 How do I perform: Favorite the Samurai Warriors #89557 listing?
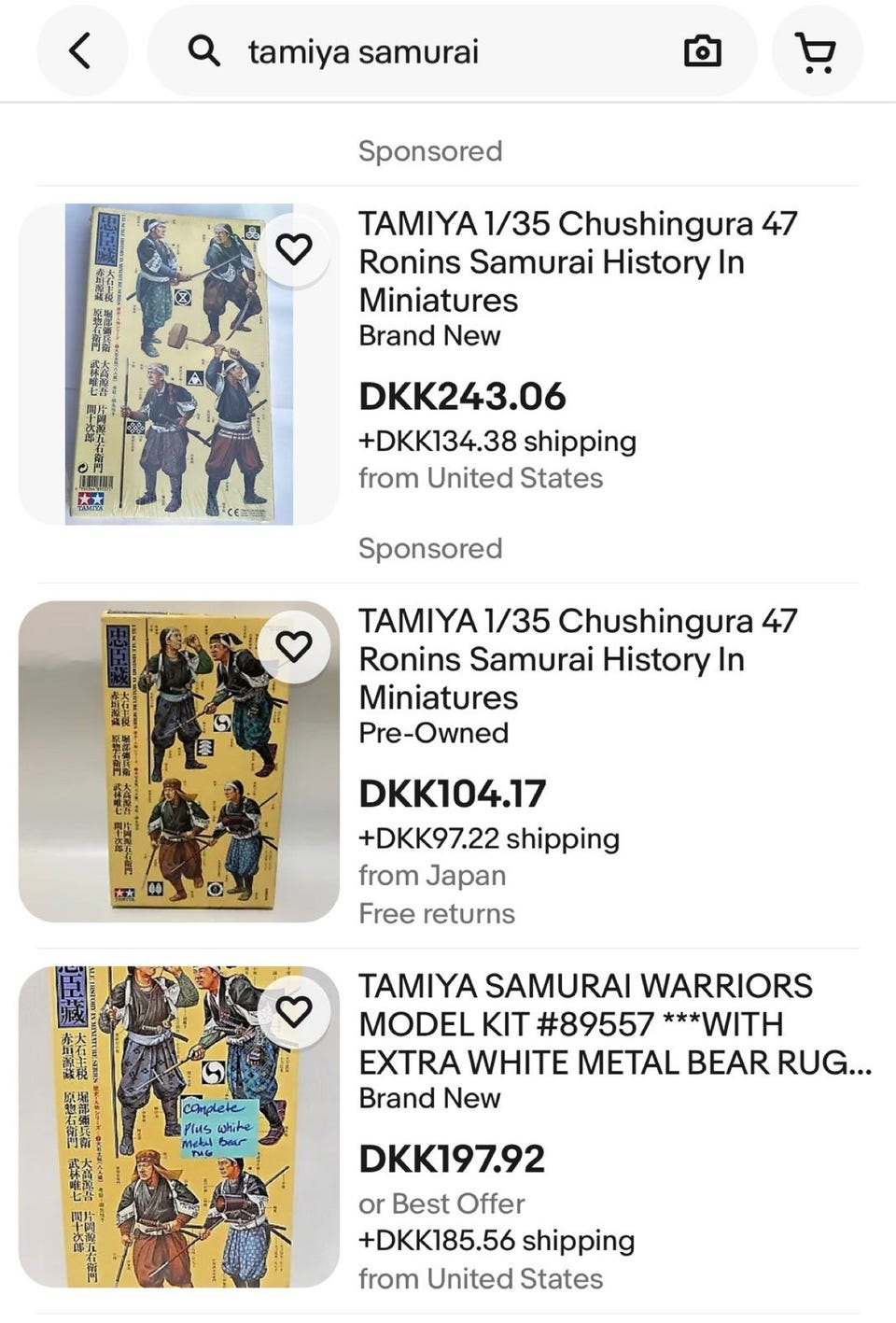click(294, 1011)
